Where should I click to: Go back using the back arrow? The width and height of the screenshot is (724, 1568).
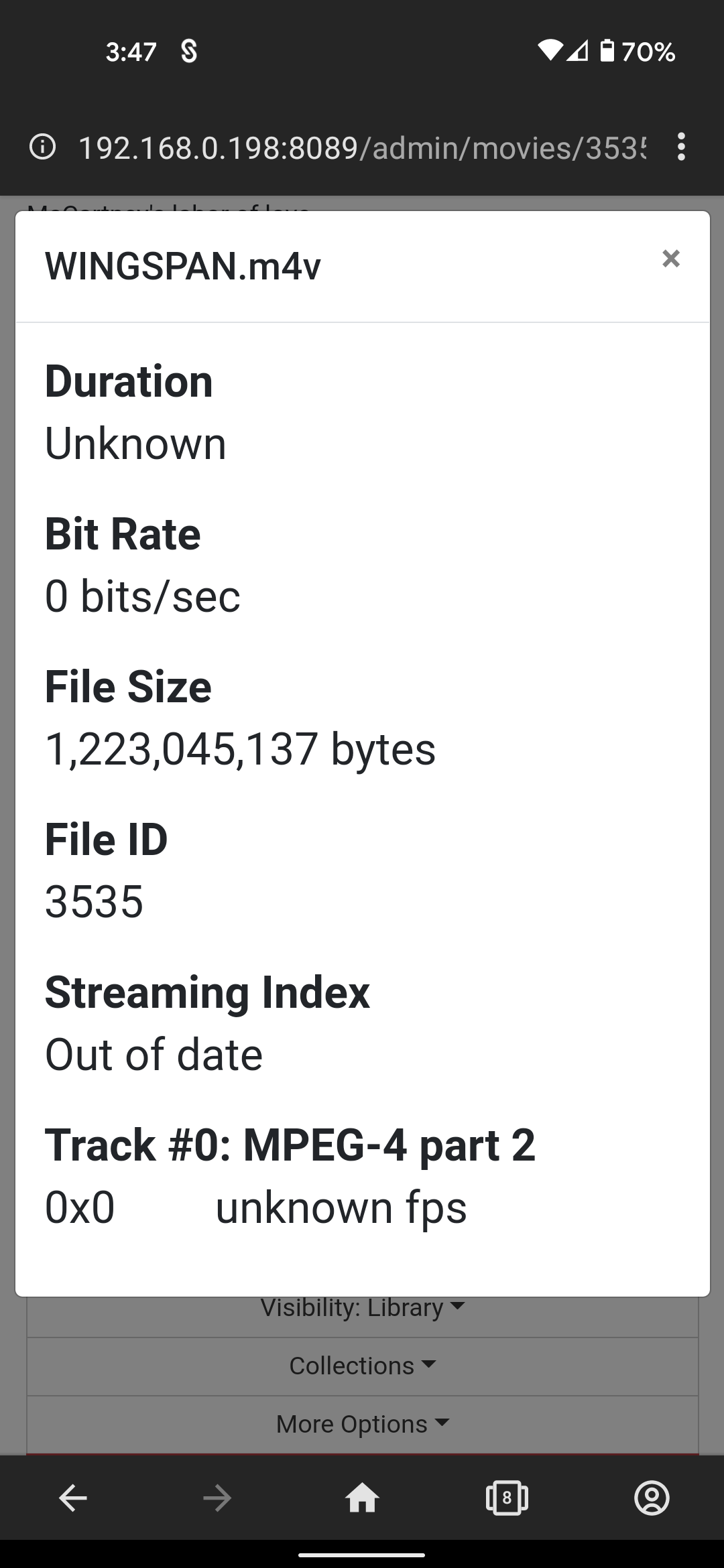[72, 1498]
